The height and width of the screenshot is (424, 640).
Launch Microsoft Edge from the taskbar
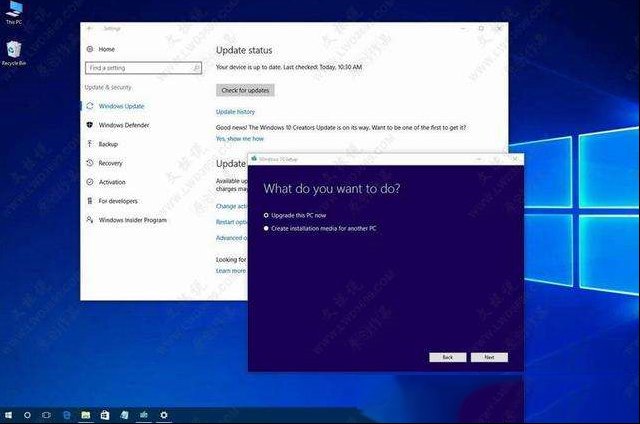coord(67,415)
